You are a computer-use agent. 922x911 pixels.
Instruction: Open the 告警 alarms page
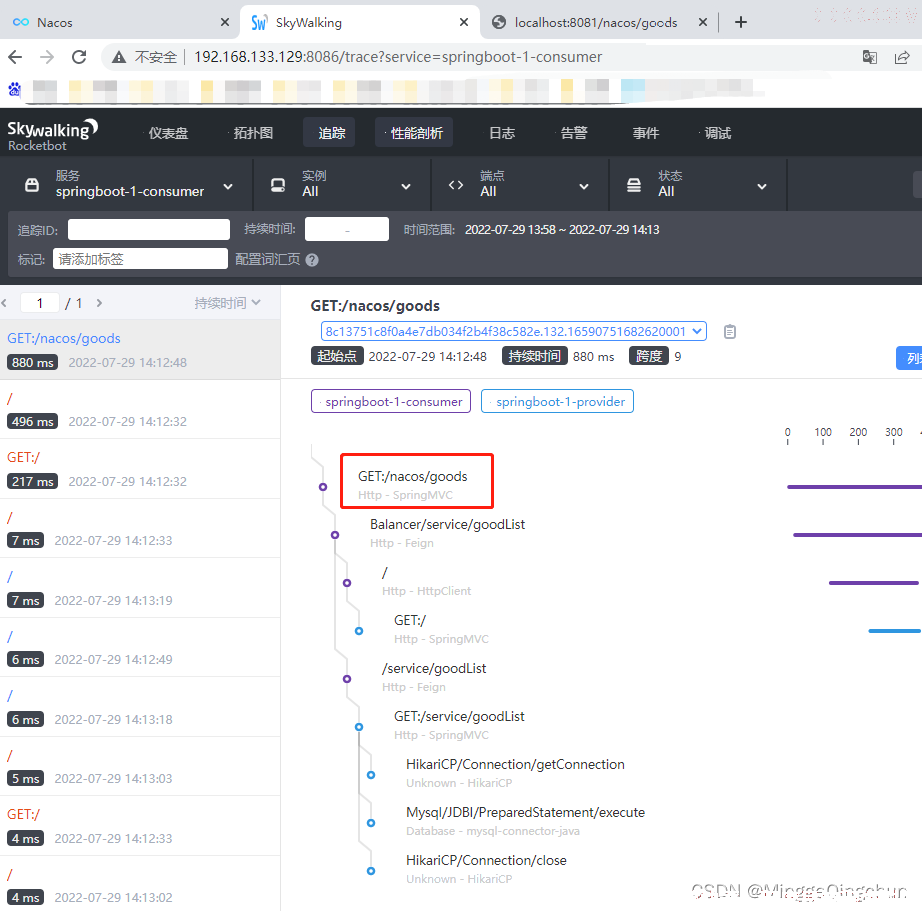[x=574, y=133]
